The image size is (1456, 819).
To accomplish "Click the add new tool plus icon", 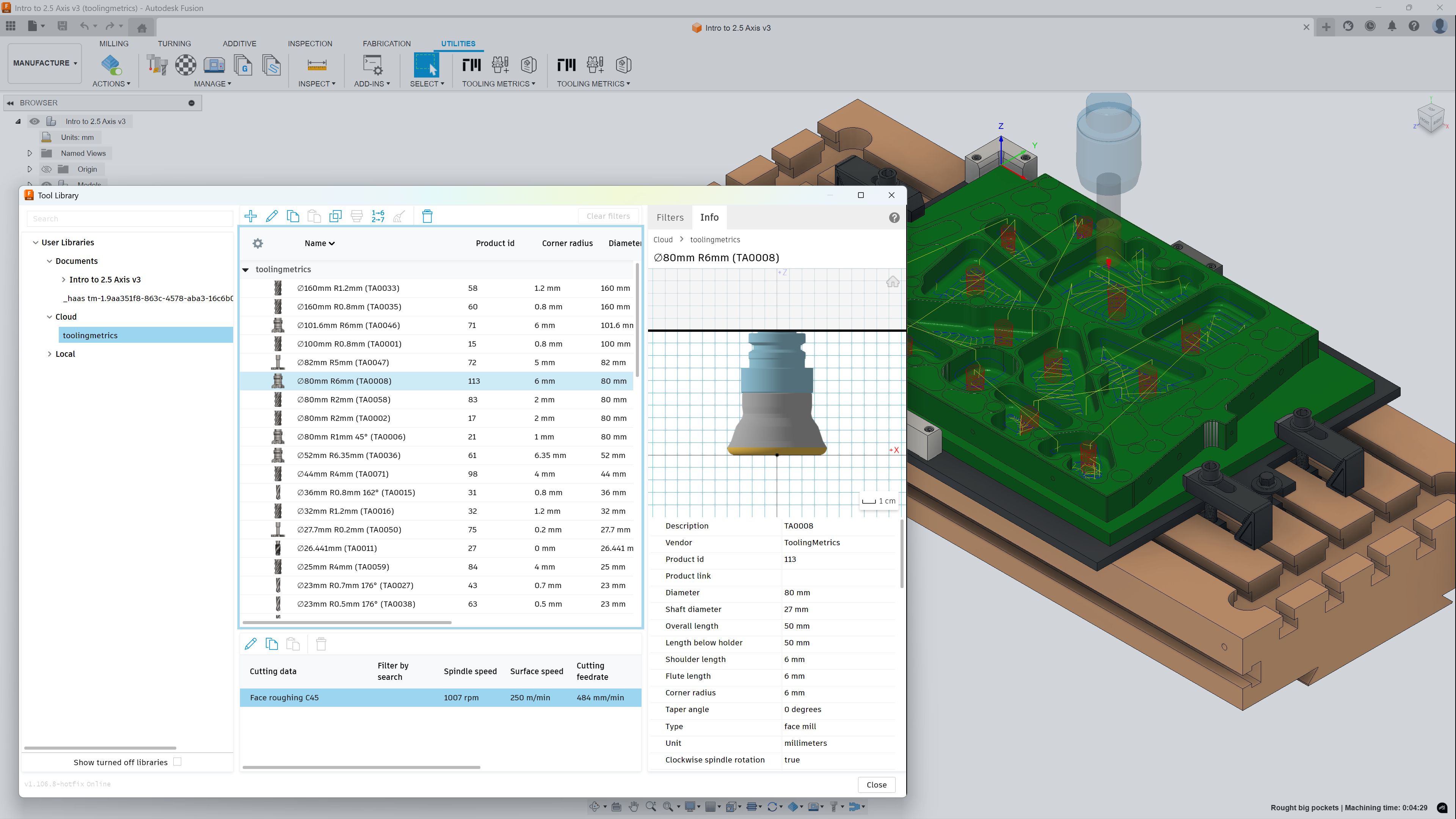I will (250, 216).
